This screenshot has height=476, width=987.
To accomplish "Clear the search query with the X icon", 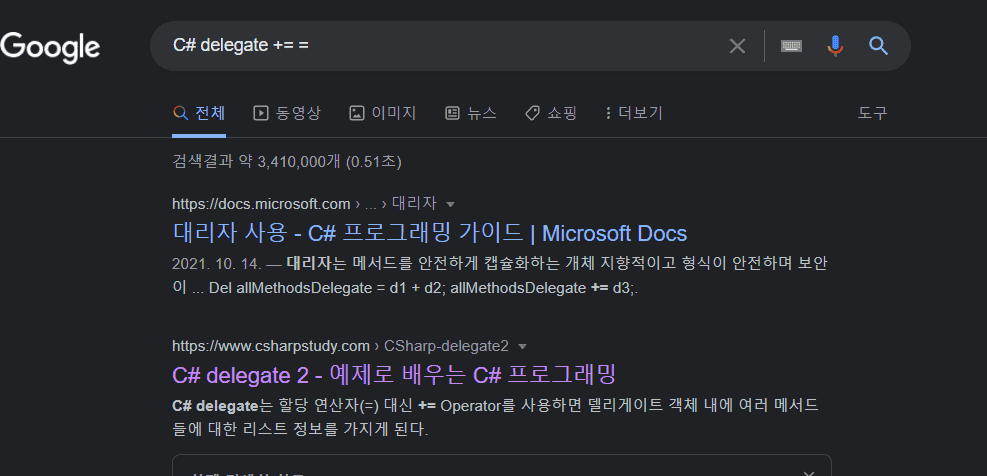I will (x=737, y=46).
